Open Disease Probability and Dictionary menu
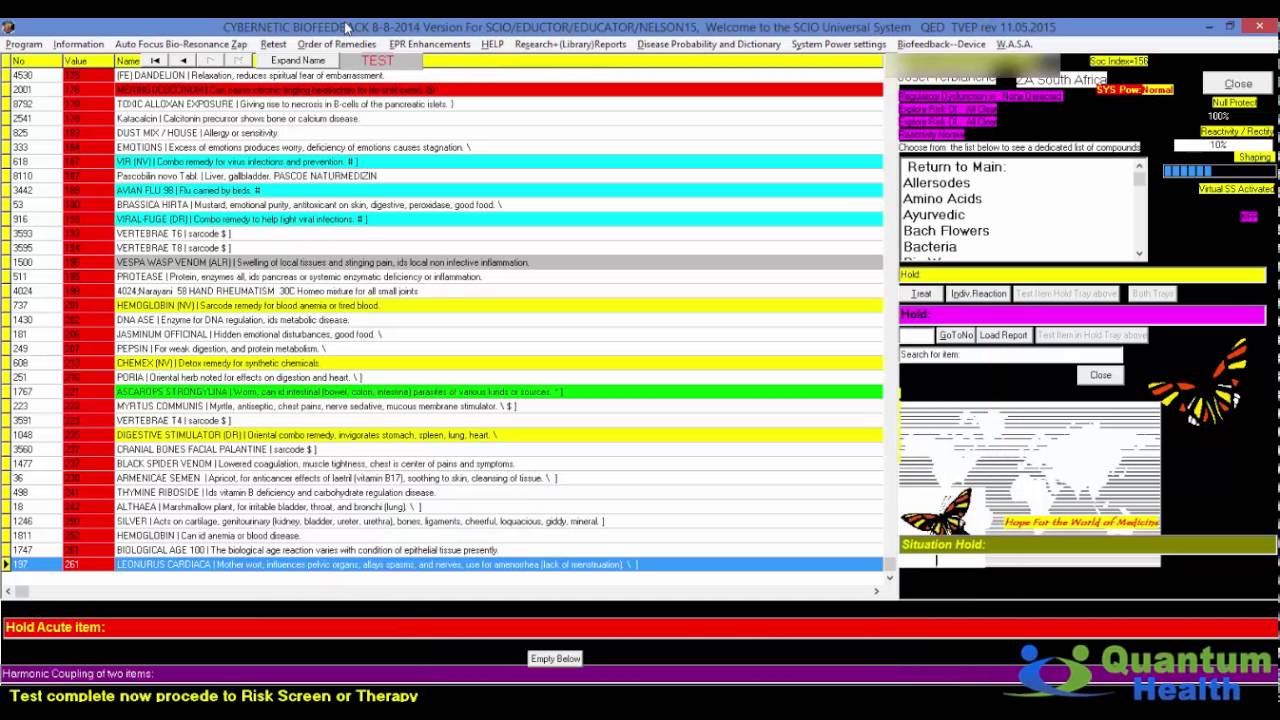The image size is (1280, 720). coord(709,44)
